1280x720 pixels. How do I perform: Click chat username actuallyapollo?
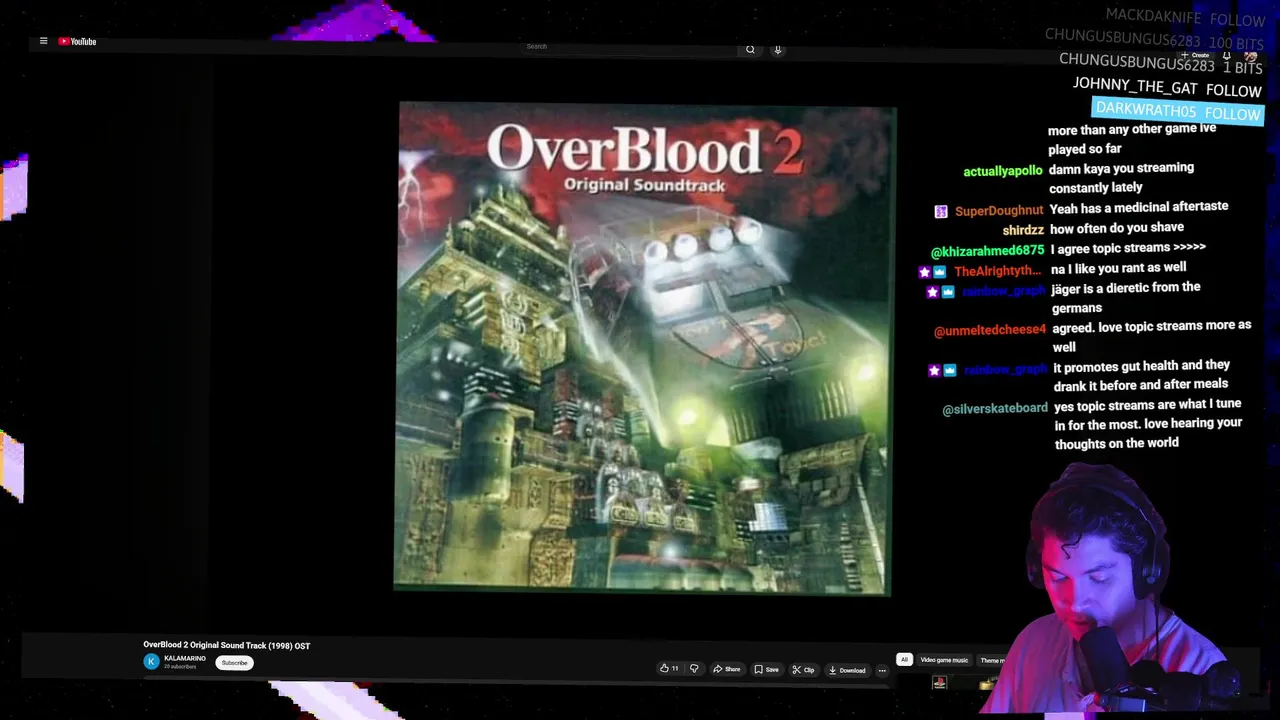tap(1003, 172)
